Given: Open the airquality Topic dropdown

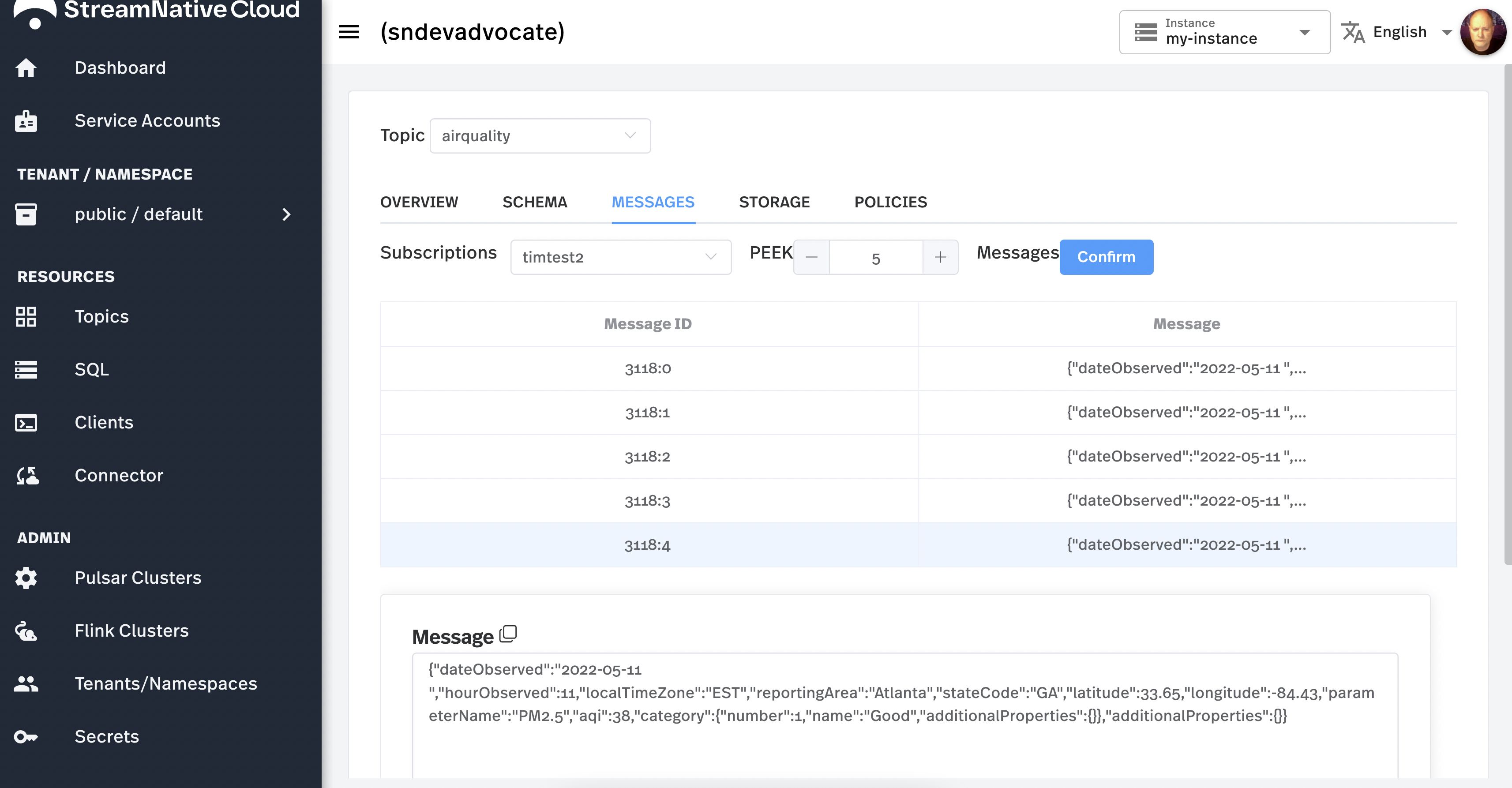Looking at the screenshot, I should pos(540,135).
